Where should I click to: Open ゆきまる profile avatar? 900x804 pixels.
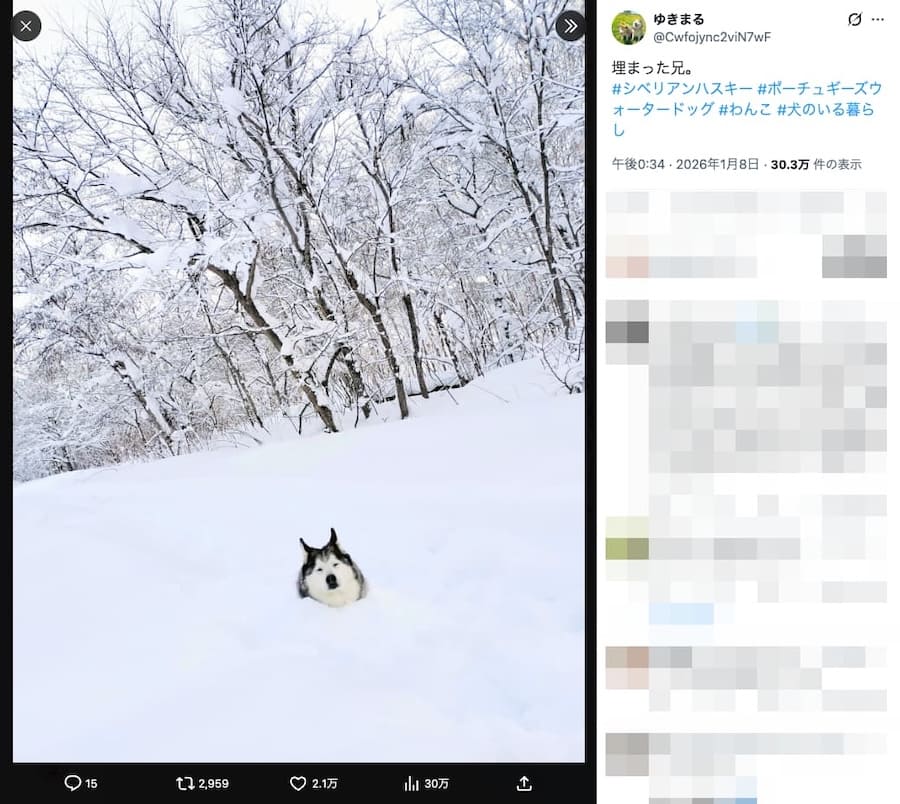629,28
